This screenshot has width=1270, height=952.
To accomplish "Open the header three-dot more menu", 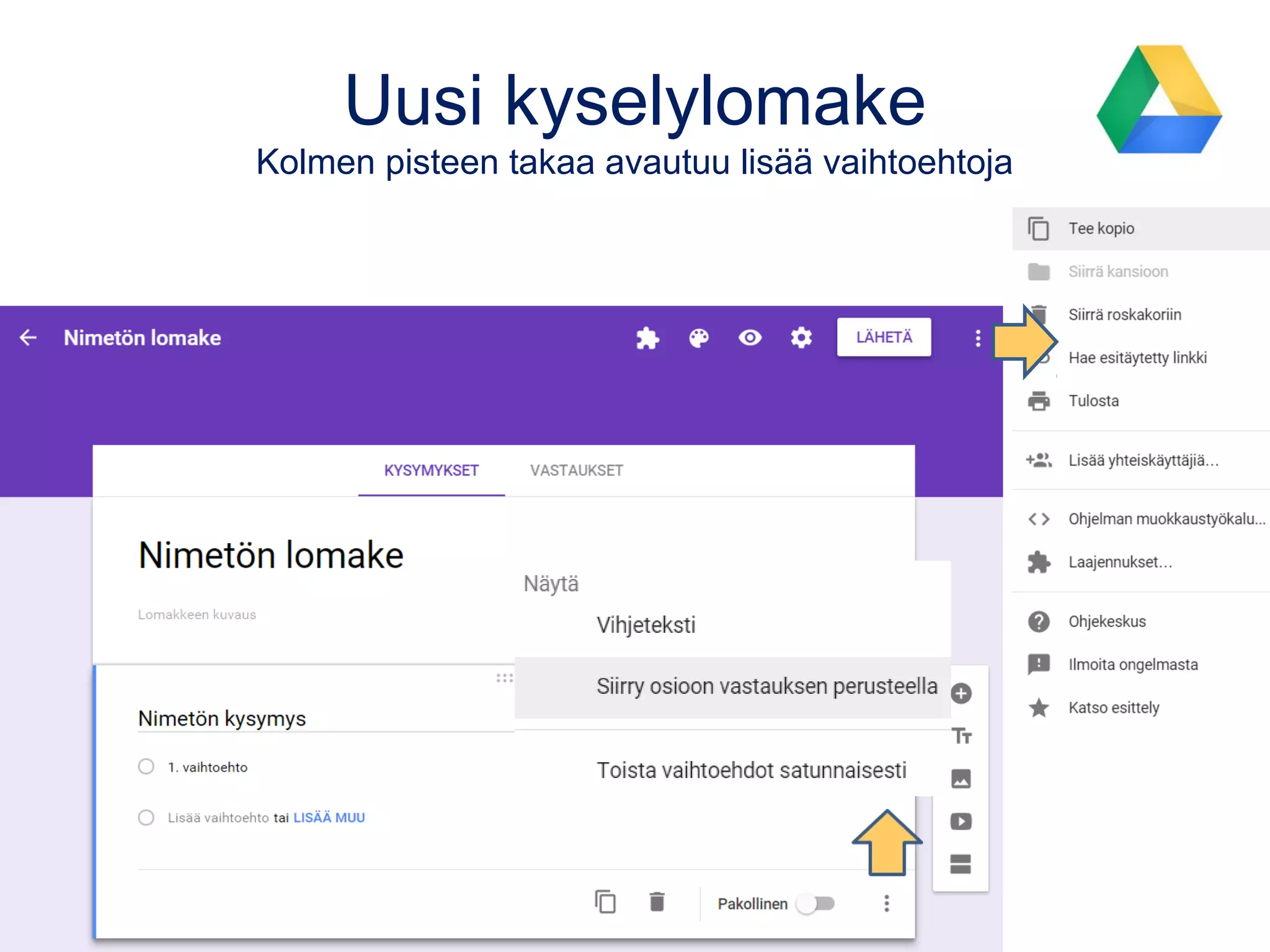I will pos(978,338).
